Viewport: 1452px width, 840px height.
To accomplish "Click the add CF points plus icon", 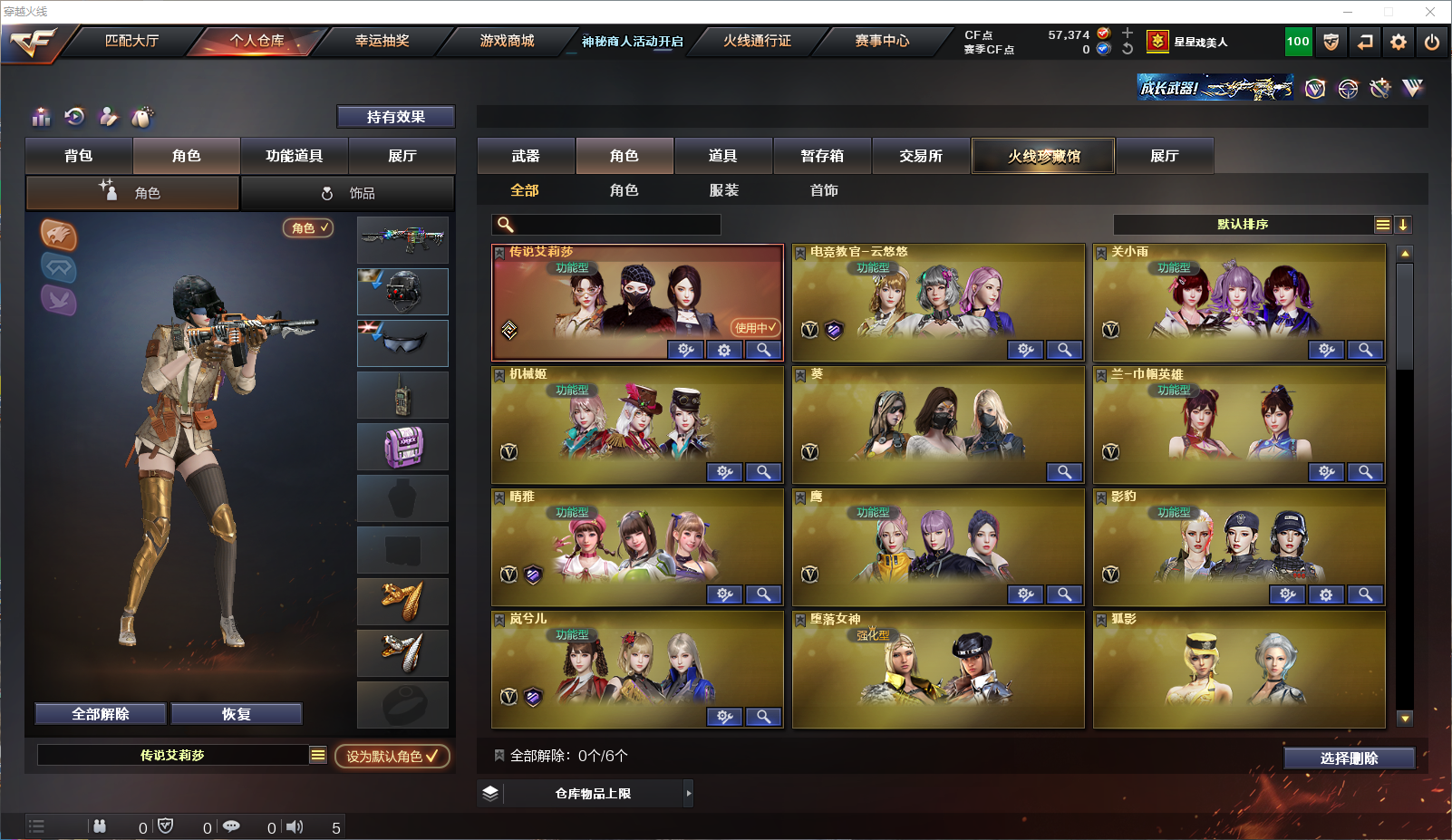I will 1128,34.
